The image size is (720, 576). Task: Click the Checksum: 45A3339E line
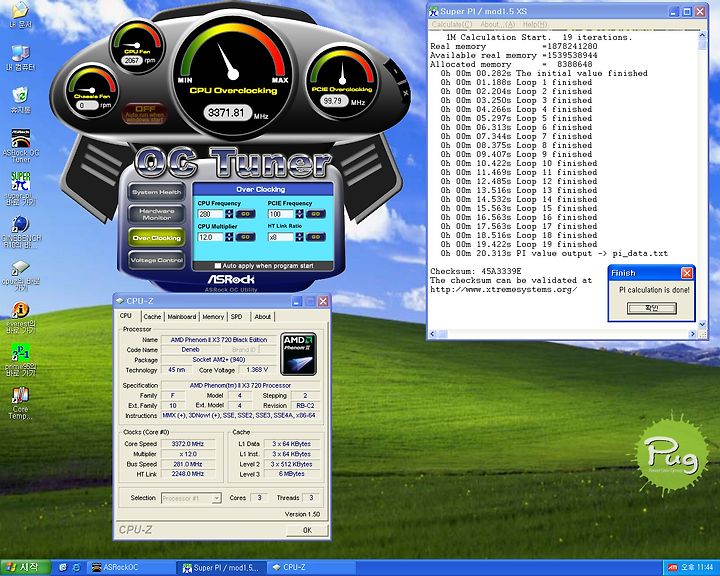[x=476, y=271]
